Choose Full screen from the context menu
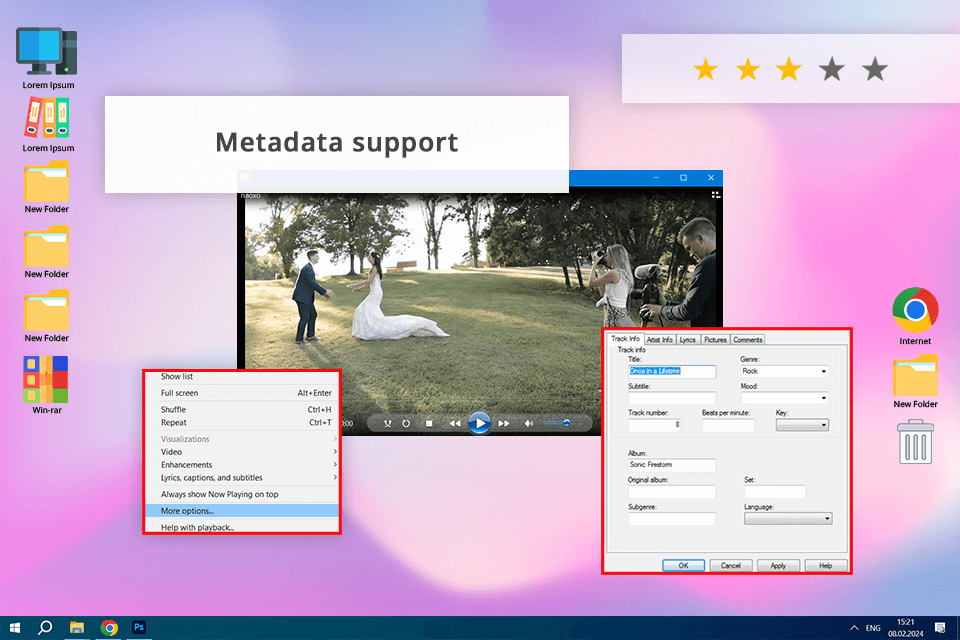Image resolution: width=960 pixels, height=640 pixels. [x=242, y=393]
